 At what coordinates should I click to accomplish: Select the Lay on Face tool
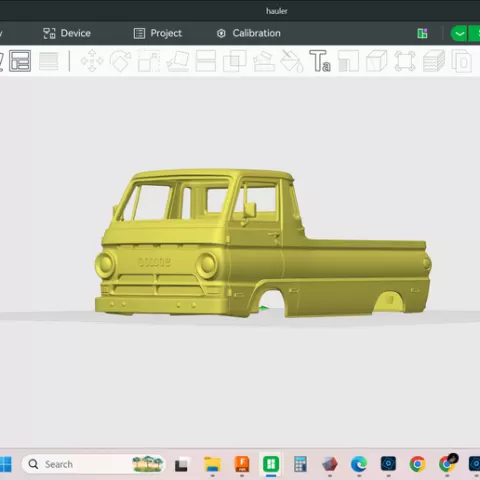click(178, 61)
